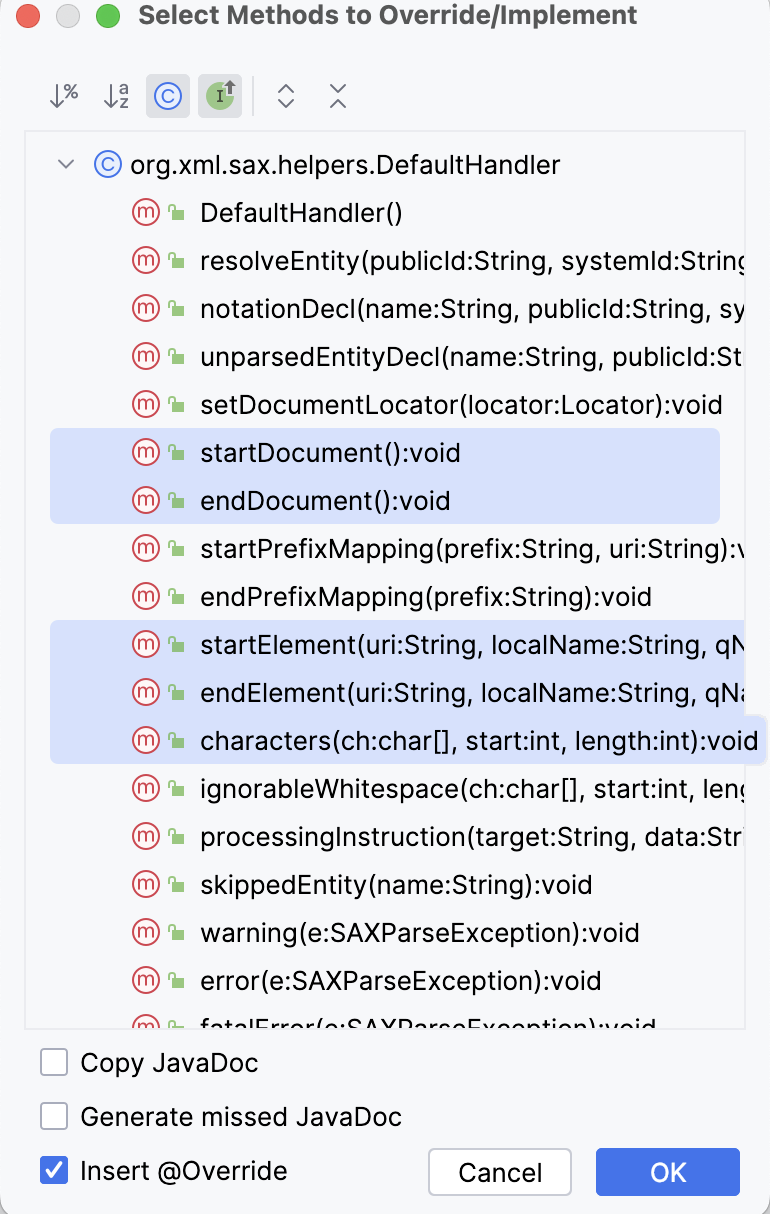Image resolution: width=770 pixels, height=1214 pixels.
Task: Collapse the DefaultHandler tree node
Action: (64, 164)
